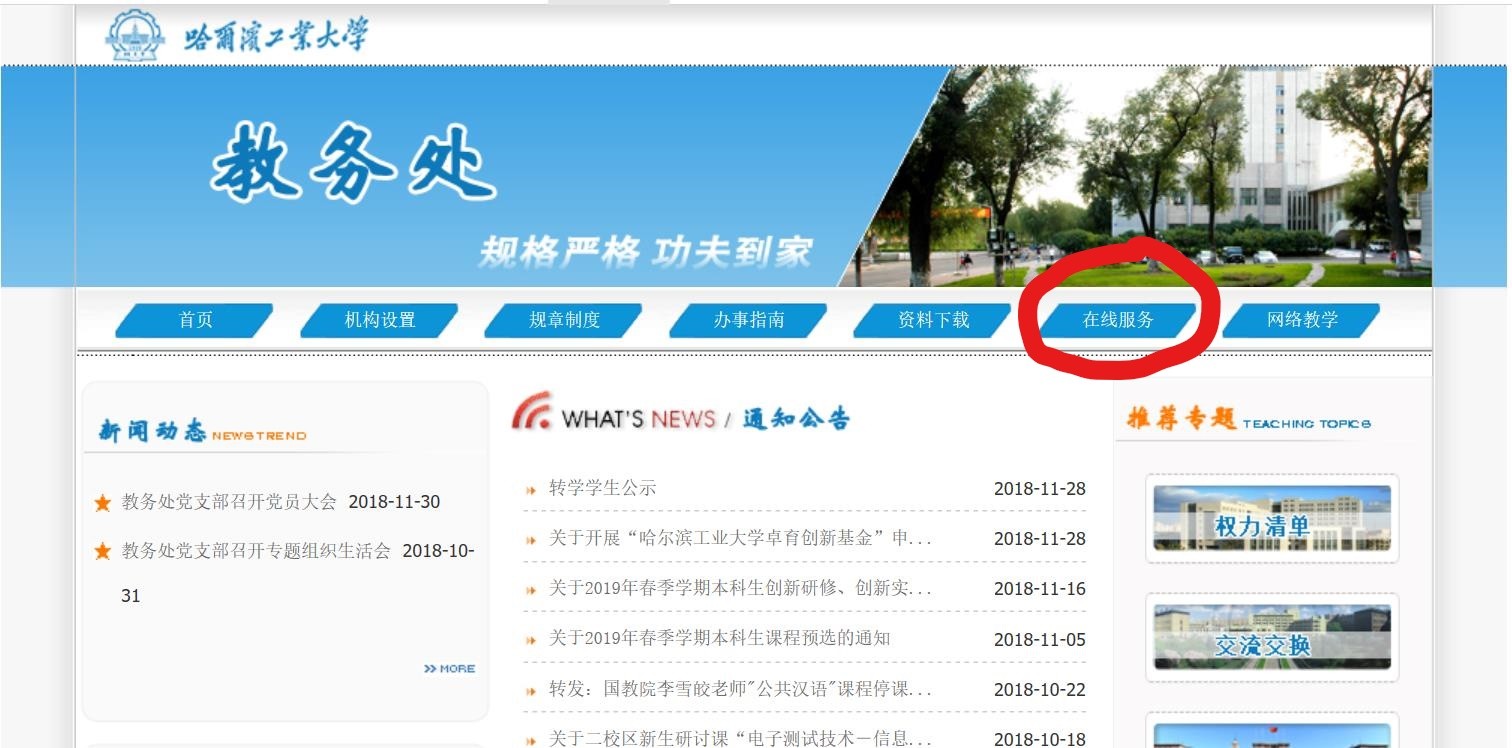Click date 2018-11-16 in notice list
Image resolution: width=1512 pixels, height=748 pixels.
coord(1040,589)
